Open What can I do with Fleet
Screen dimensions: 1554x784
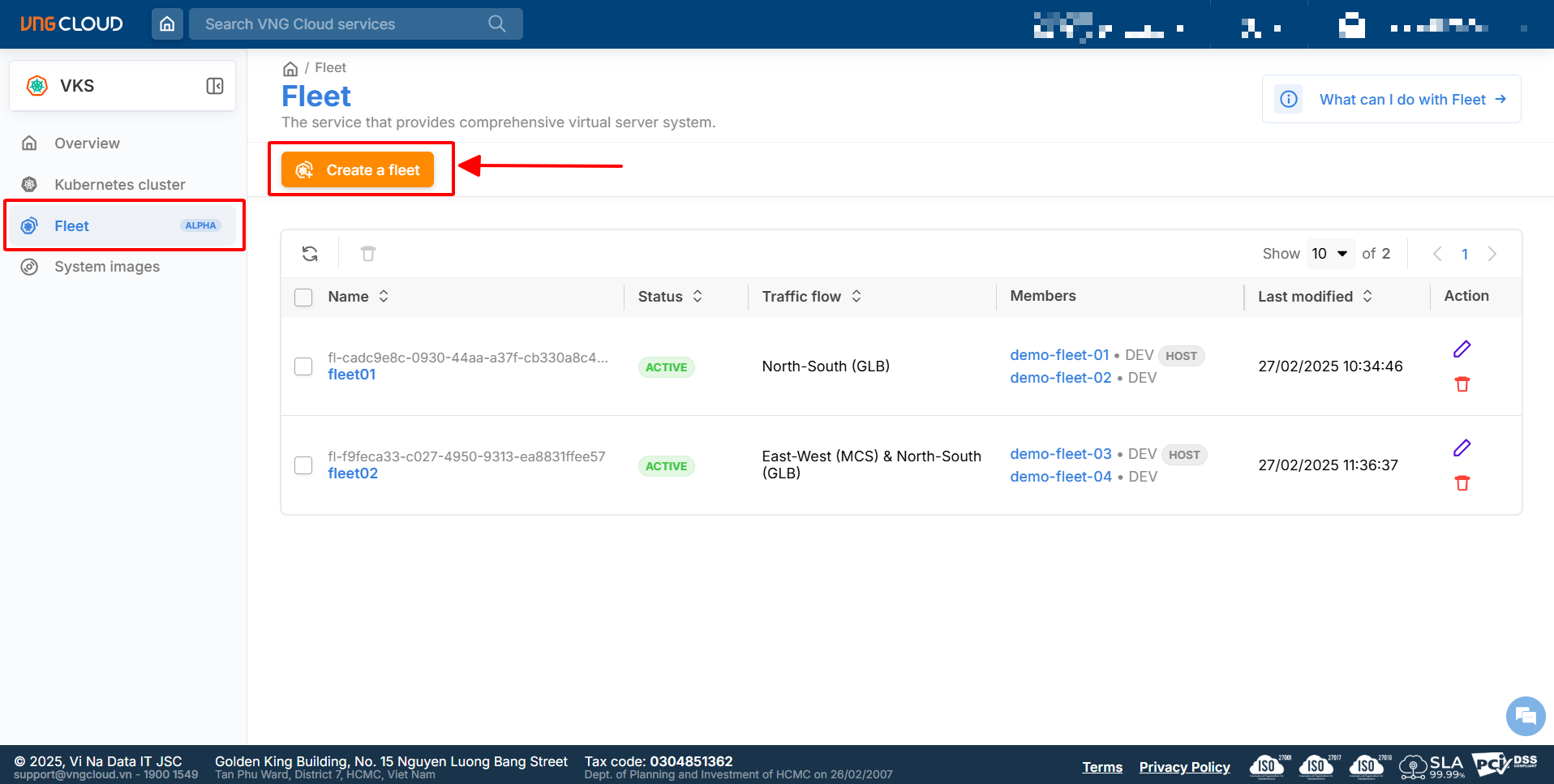click(1402, 100)
